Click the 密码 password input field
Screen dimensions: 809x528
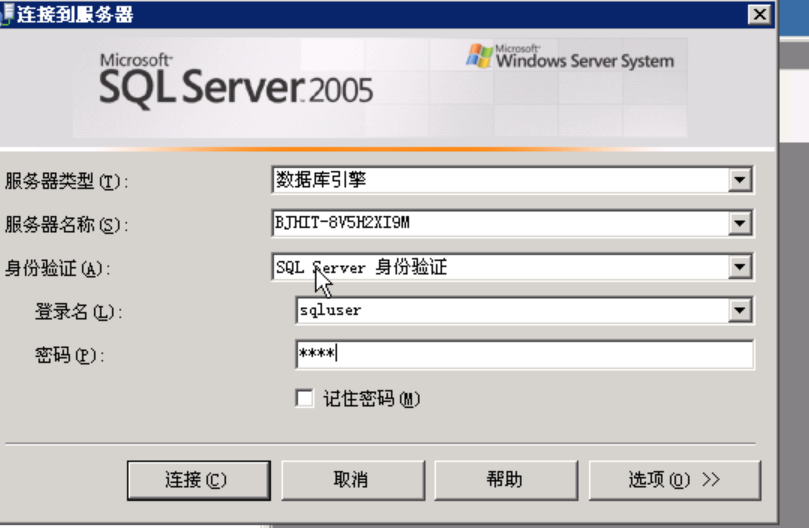[525, 354]
